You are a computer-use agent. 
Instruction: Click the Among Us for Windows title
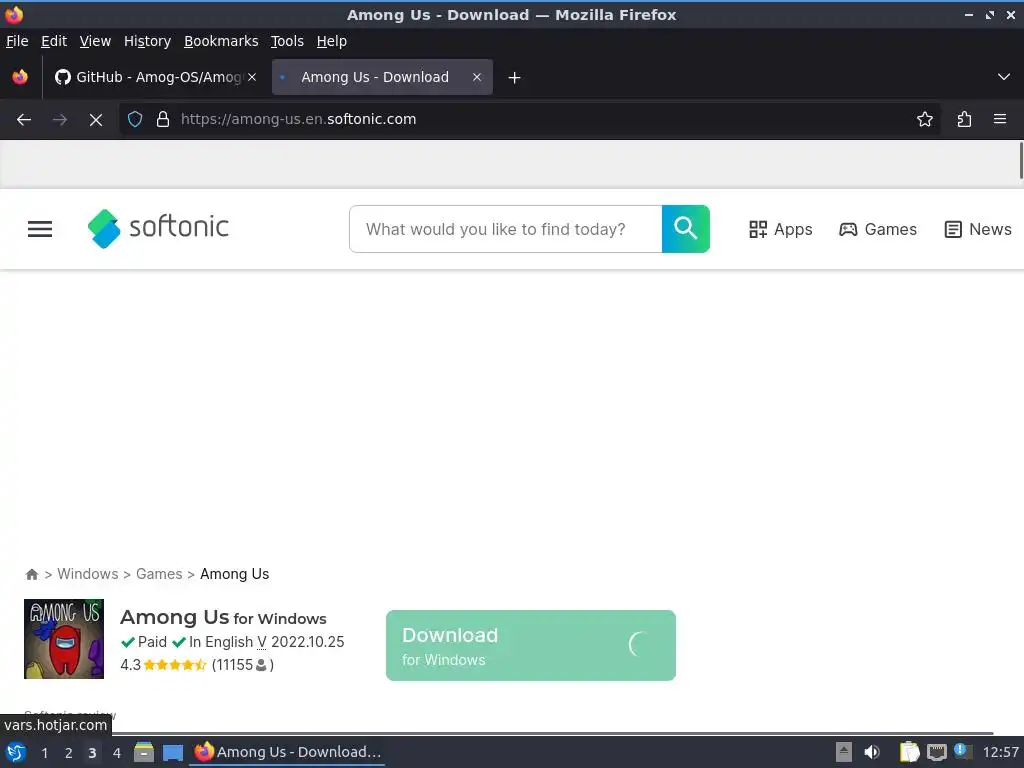(x=223, y=617)
